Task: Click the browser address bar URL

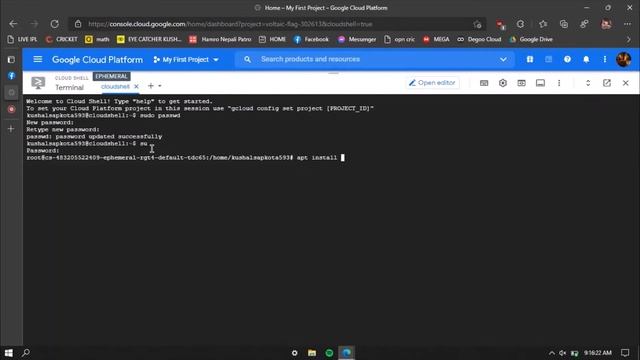Action: [x=230, y=24]
